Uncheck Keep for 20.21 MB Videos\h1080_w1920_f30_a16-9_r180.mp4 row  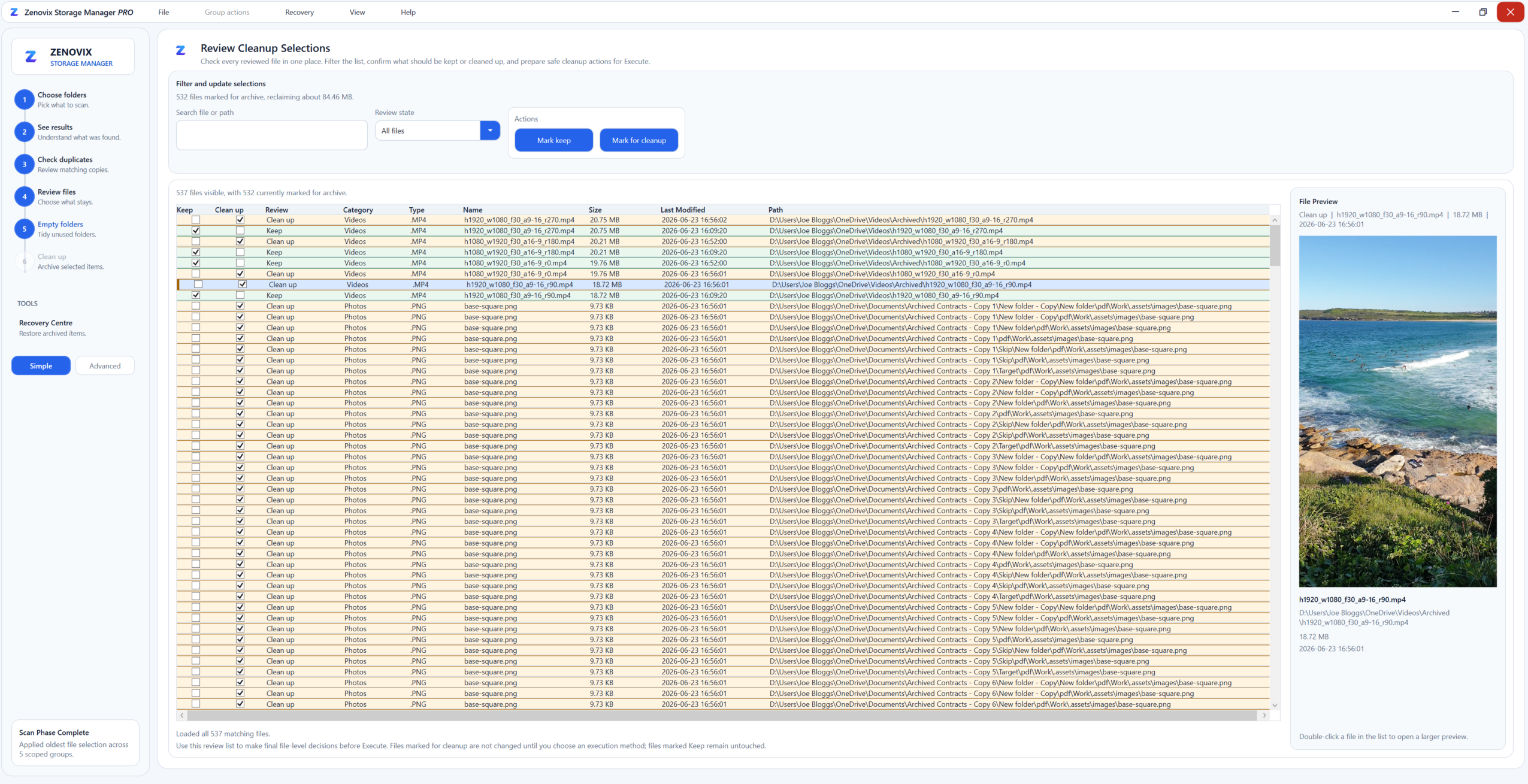pos(196,252)
